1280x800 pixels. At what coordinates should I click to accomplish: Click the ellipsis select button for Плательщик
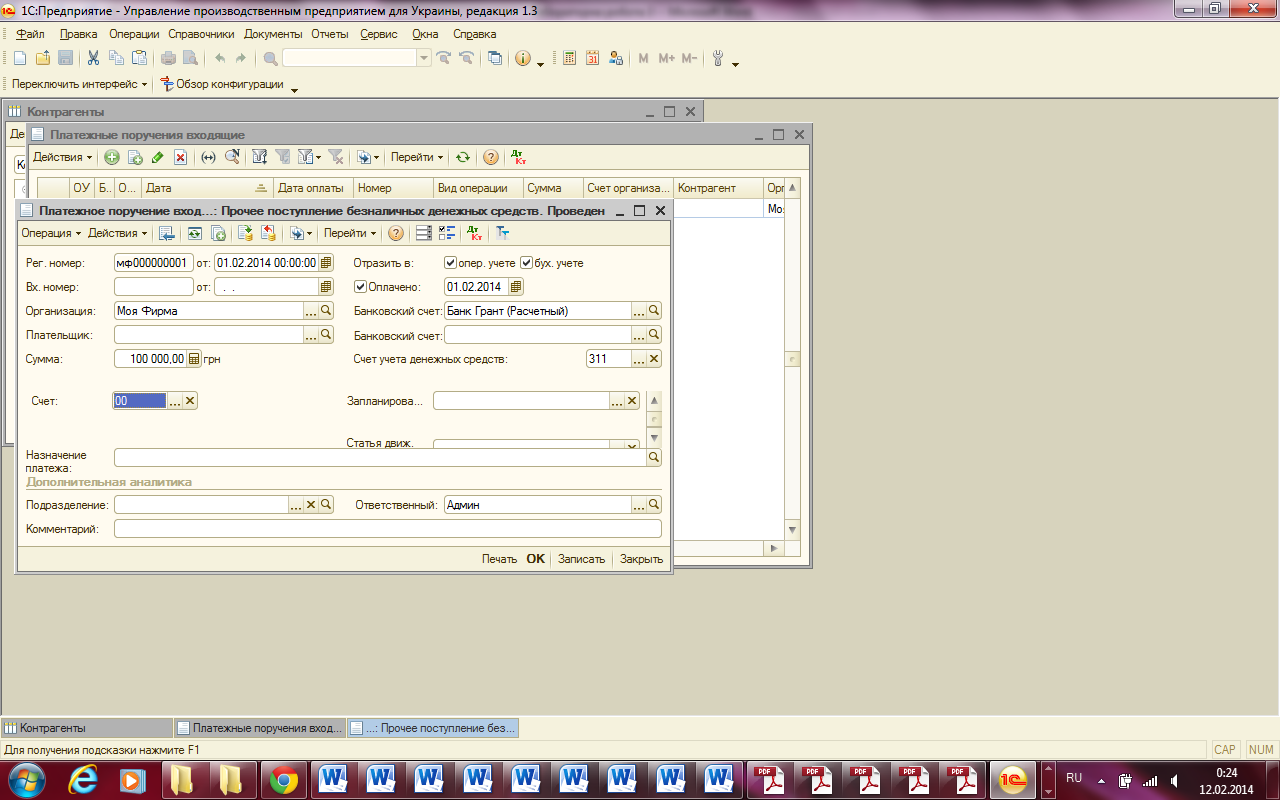coord(311,335)
